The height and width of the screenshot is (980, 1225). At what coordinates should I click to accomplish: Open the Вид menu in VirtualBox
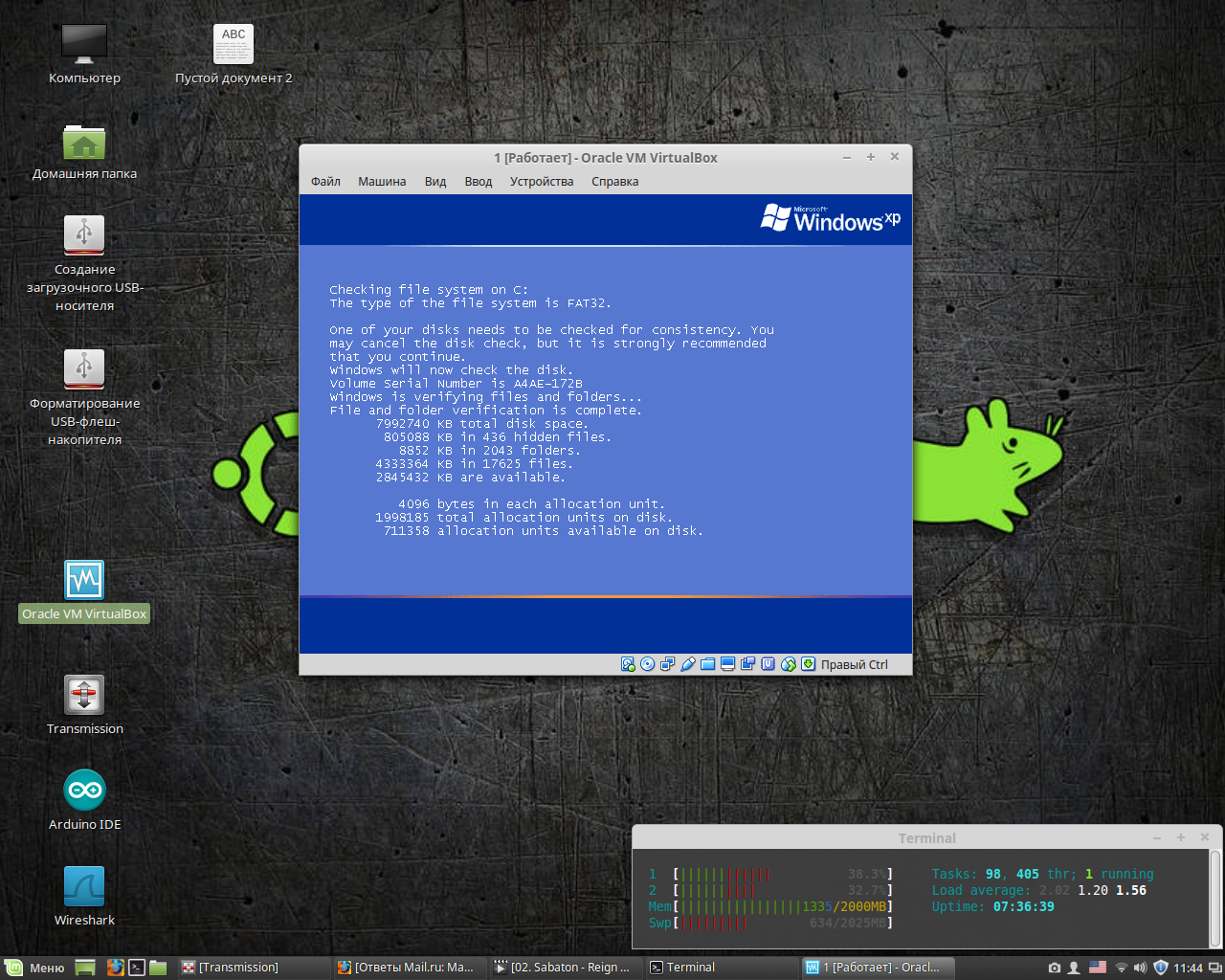(435, 182)
